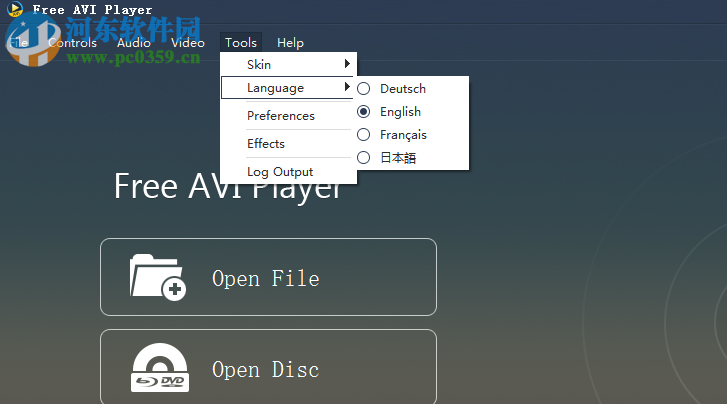Screen dimensions: 727x404
Task: Click the Open File button
Action: click(268, 277)
